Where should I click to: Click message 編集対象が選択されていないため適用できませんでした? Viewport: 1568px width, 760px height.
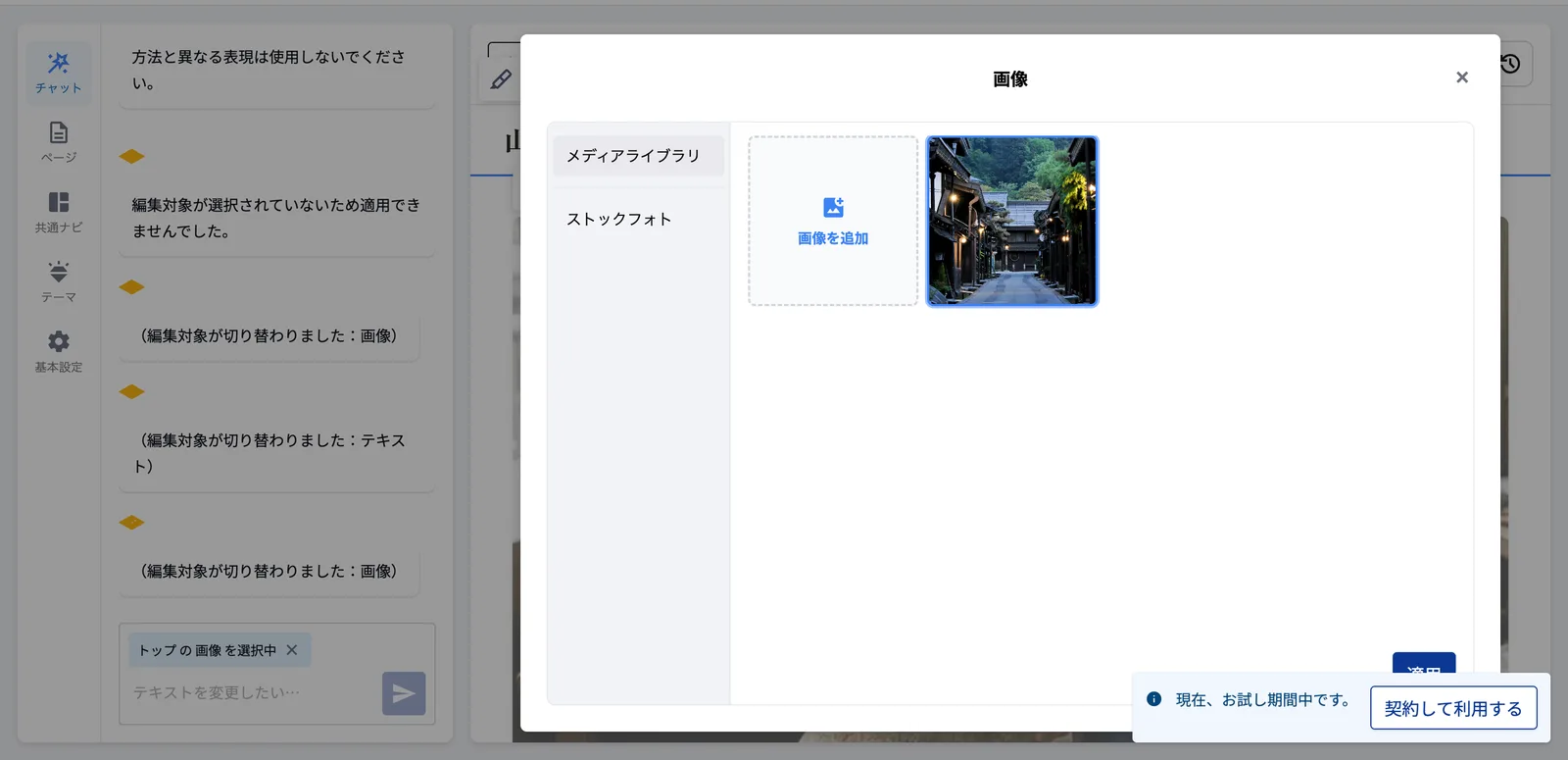277,219
